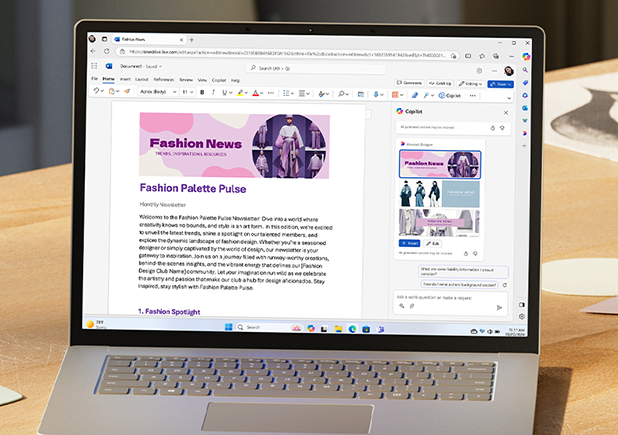This screenshot has height=435, width=618.
Task: Click the thumbs down icon in Copilot pane
Action: point(502,128)
